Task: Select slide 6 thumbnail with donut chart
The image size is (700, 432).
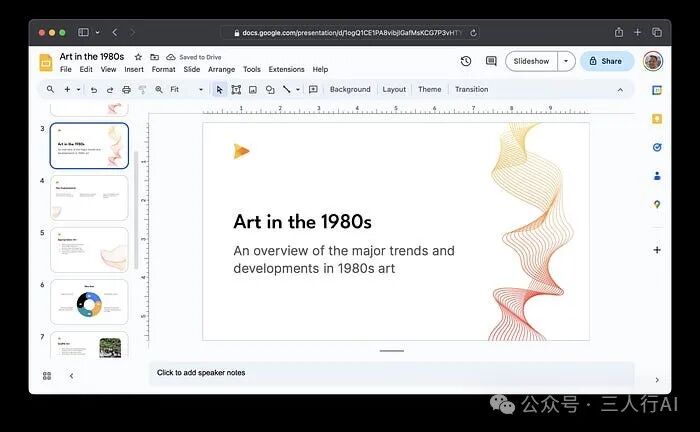Action: pos(89,302)
